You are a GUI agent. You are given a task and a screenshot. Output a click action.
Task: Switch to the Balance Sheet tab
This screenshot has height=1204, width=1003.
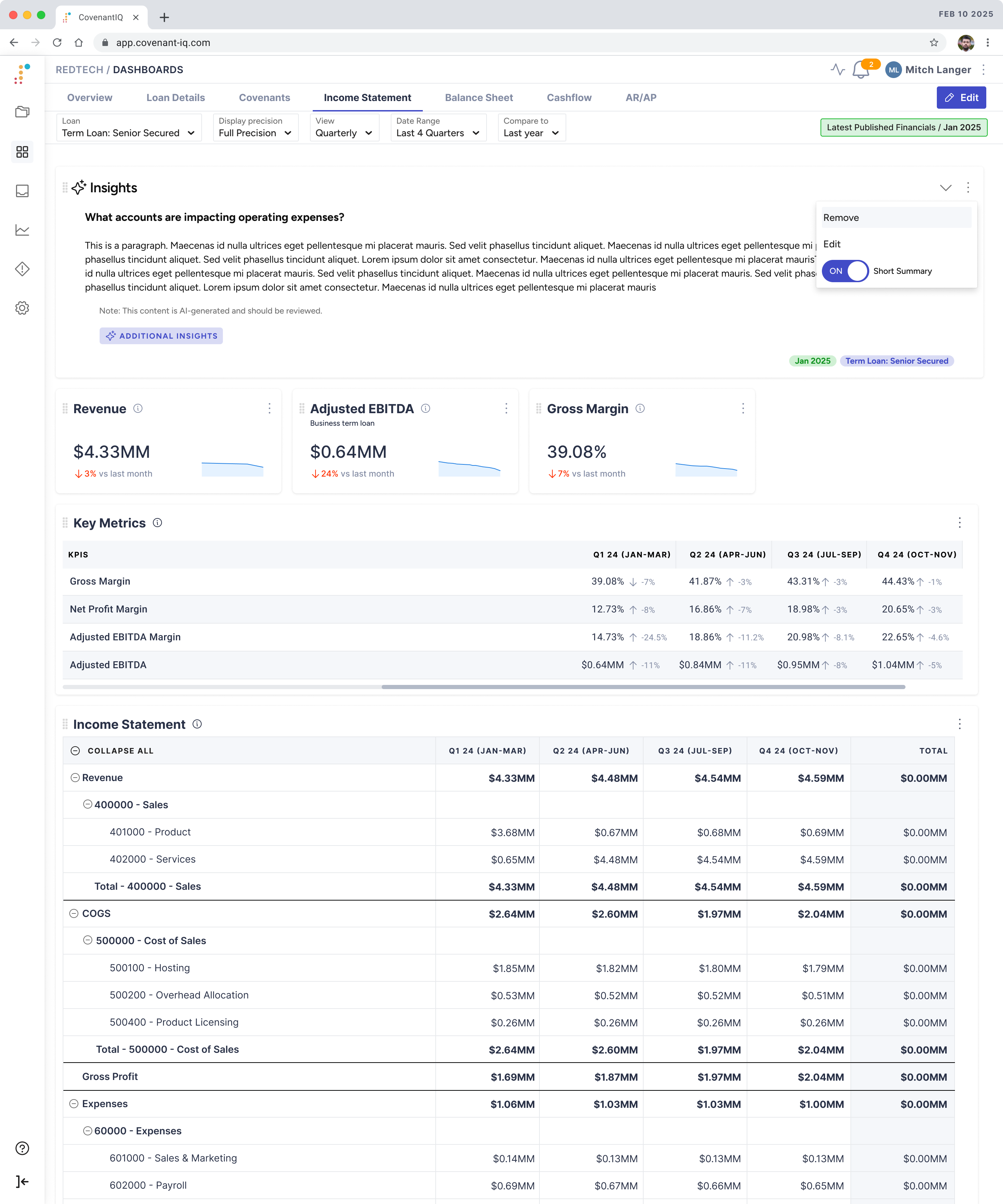[x=479, y=98]
